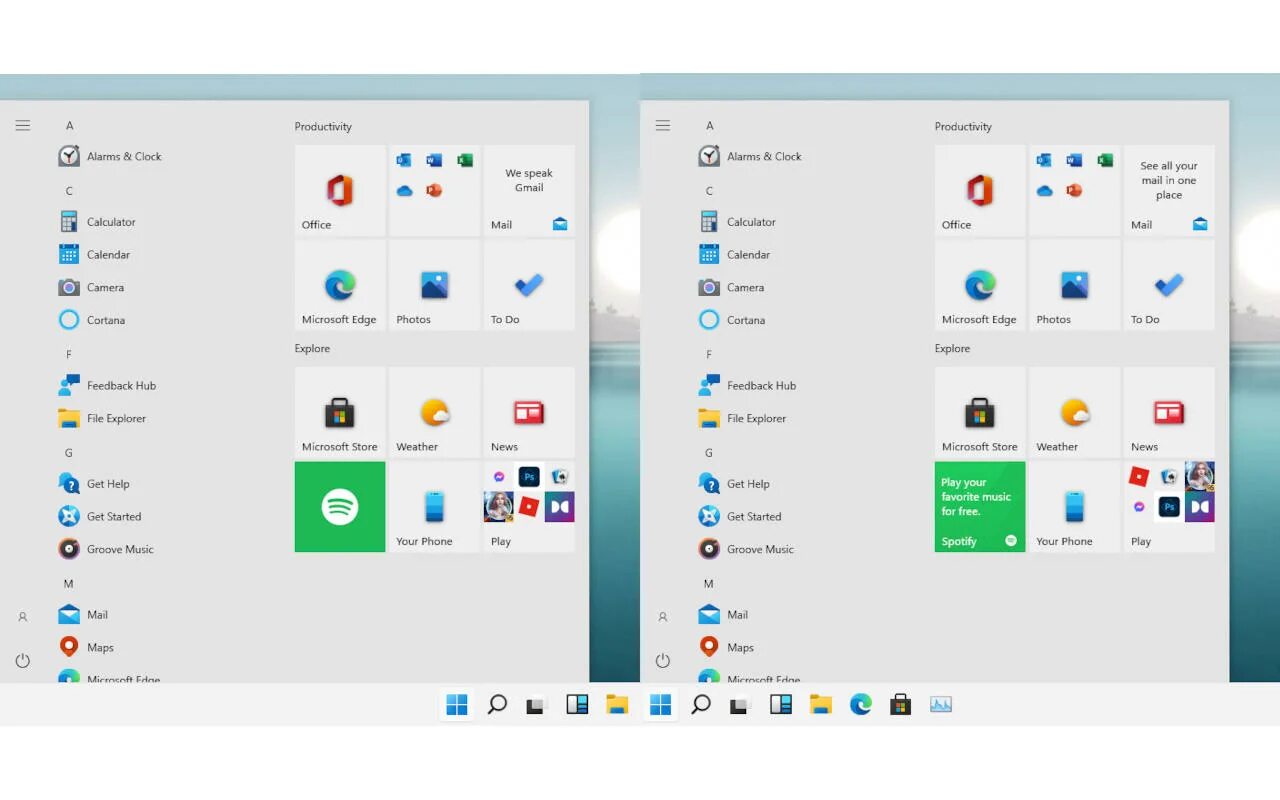Click letter C header in right app list

click(710, 191)
